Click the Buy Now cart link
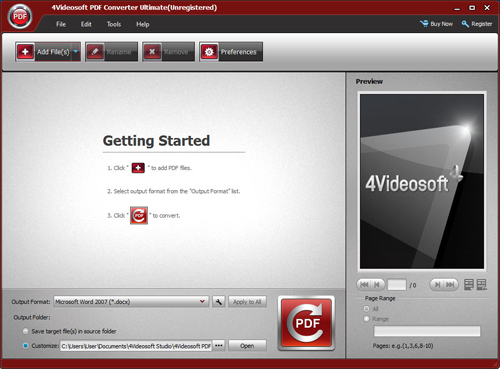Image resolution: width=500 pixels, height=369 pixels. click(436, 24)
